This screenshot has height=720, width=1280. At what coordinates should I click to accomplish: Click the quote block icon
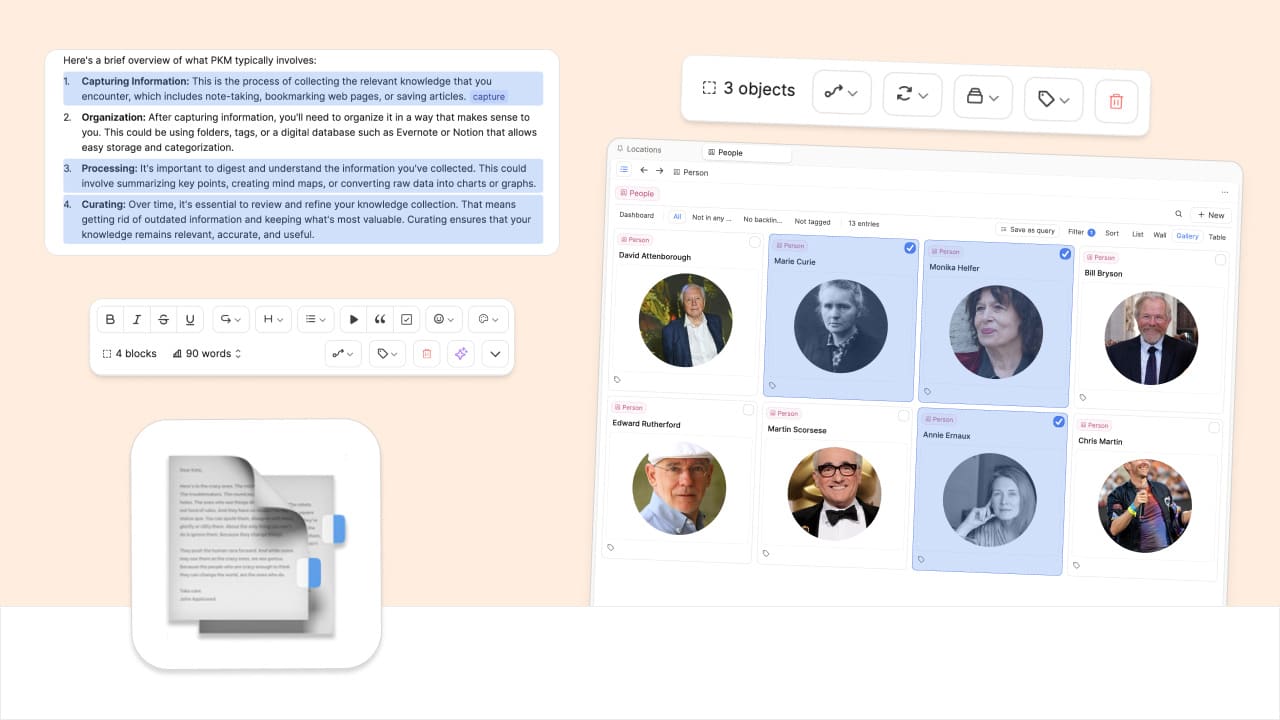pyautogui.click(x=379, y=319)
